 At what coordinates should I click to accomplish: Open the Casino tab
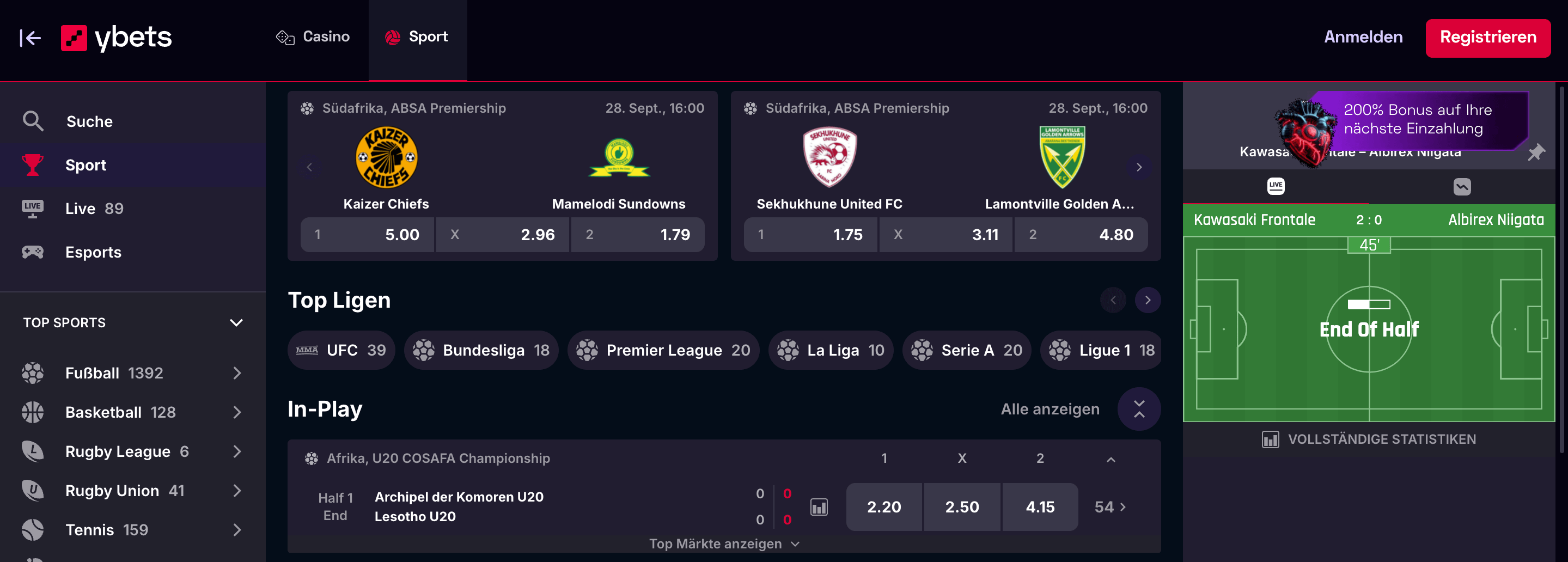[x=314, y=37]
